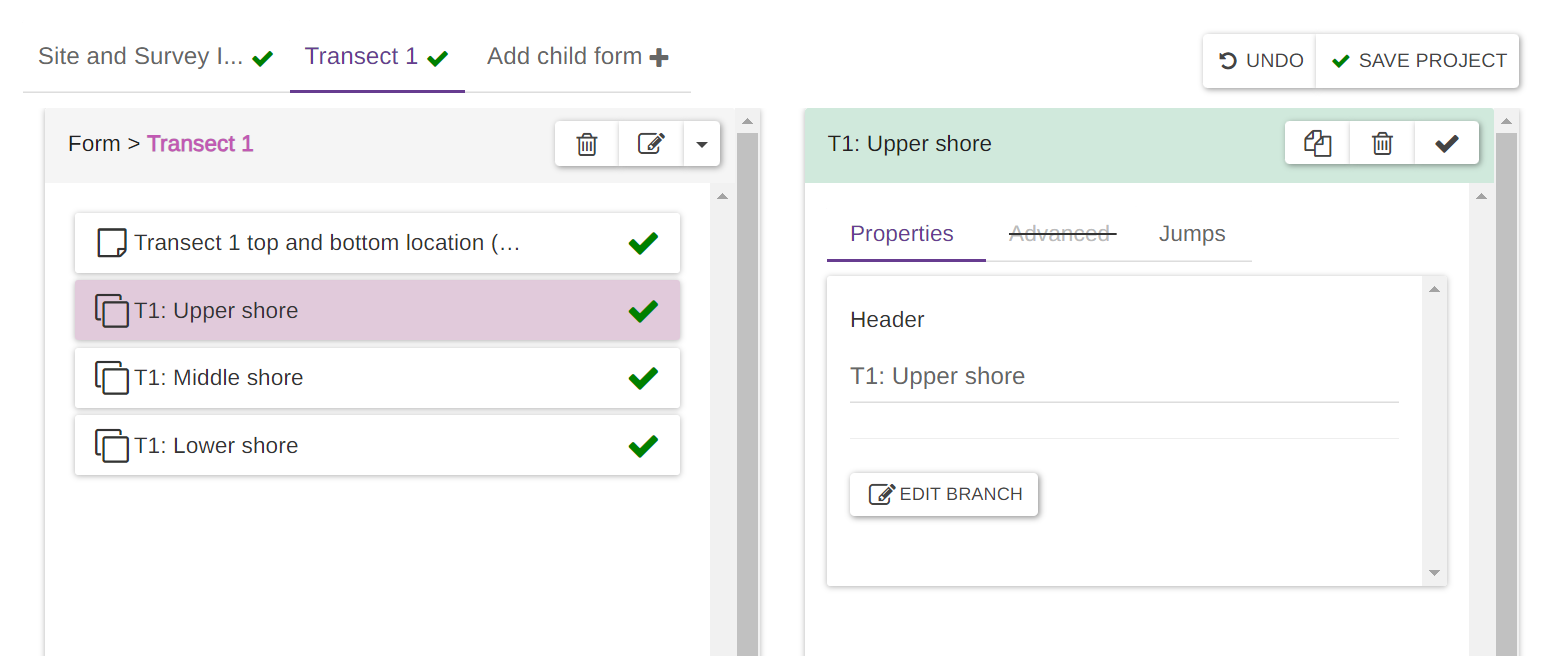This screenshot has width=1550, height=656.
Task: Switch to the Jumps tab
Action: (x=1192, y=234)
